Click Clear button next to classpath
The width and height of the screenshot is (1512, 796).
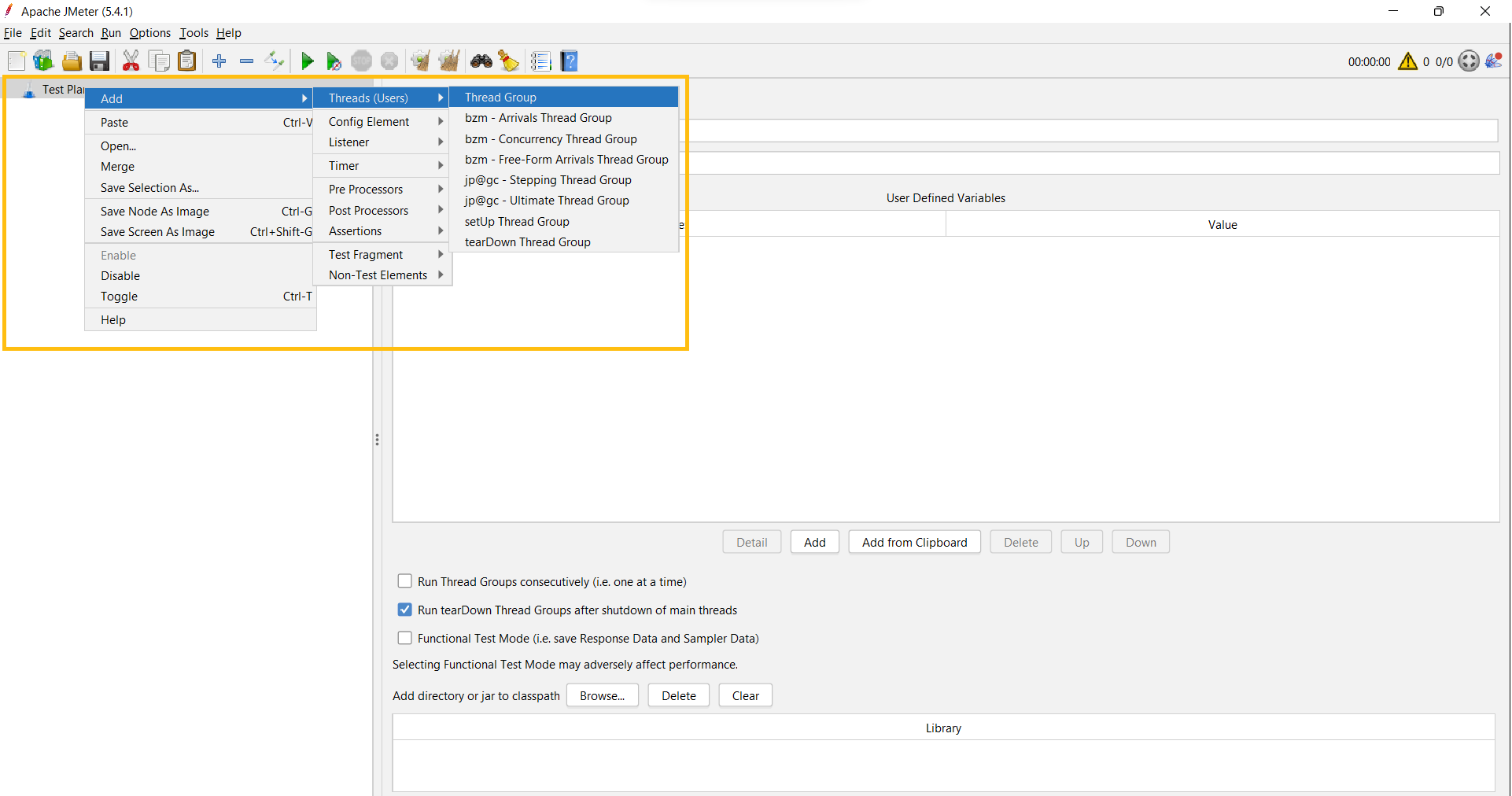pyautogui.click(x=745, y=695)
